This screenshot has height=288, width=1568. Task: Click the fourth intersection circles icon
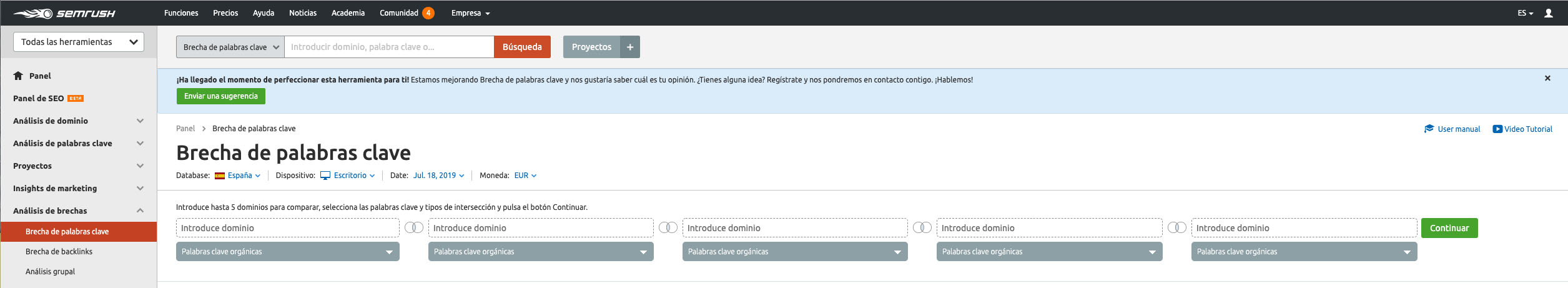(1177, 227)
